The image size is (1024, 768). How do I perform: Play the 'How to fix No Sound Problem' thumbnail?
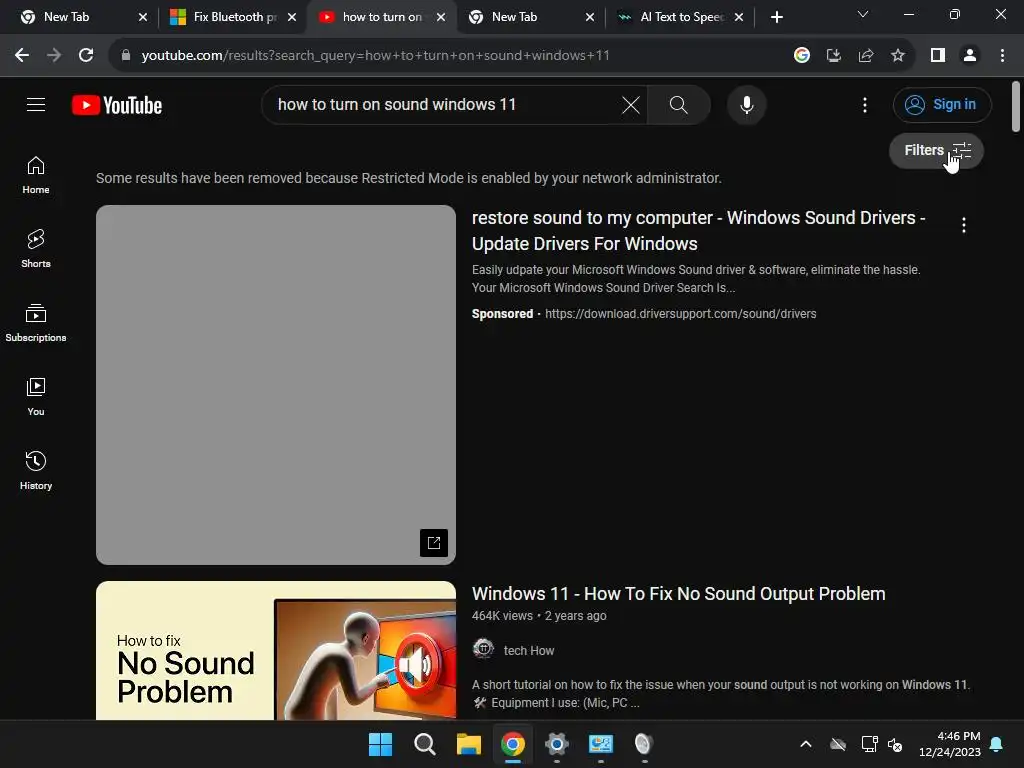tap(276, 650)
